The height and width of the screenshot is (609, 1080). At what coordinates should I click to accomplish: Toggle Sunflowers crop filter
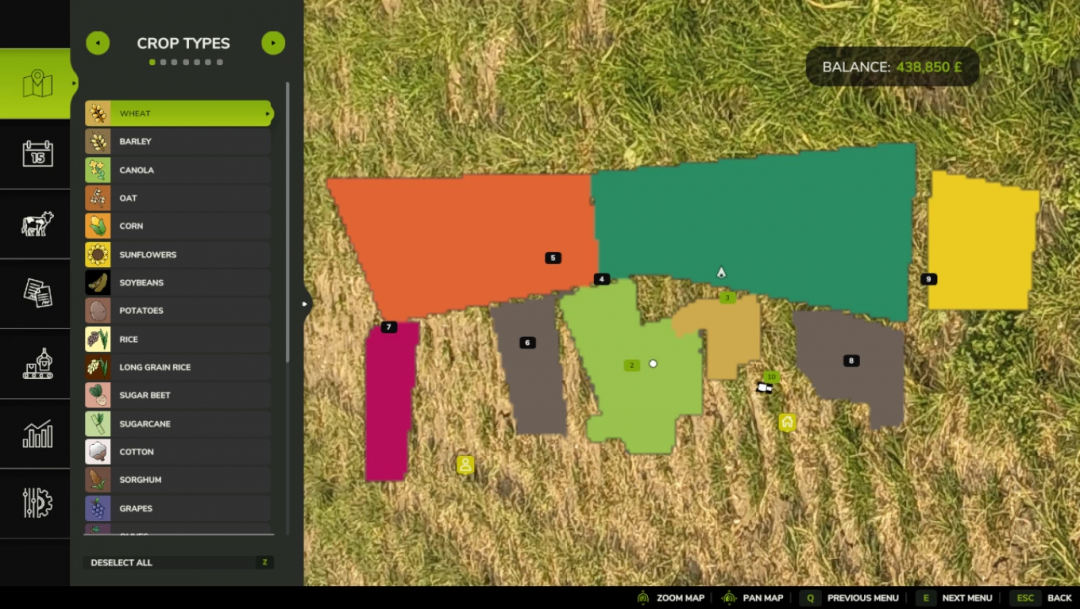178,254
